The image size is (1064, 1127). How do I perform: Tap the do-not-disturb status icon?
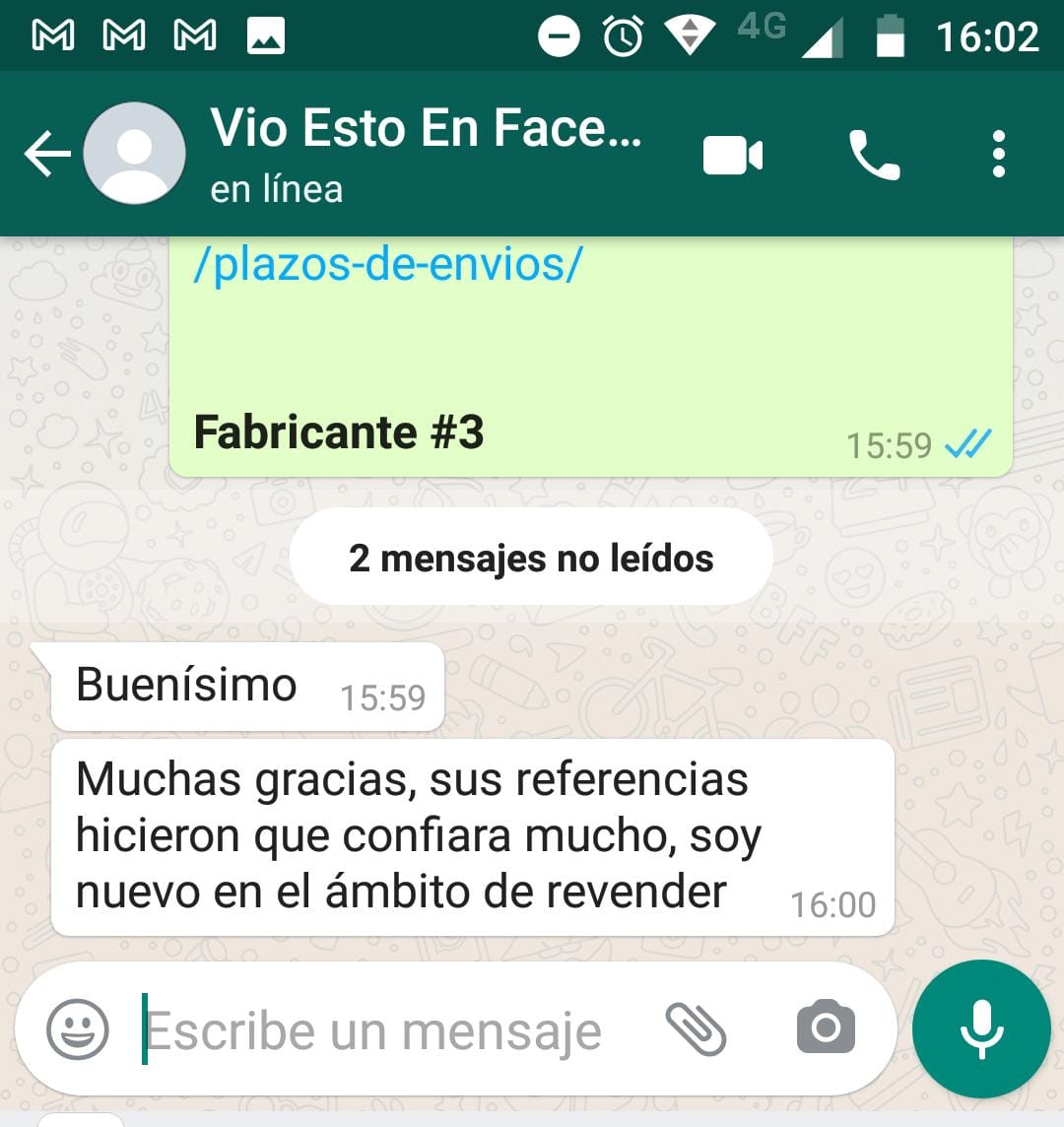pyautogui.click(x=559, y=35)
